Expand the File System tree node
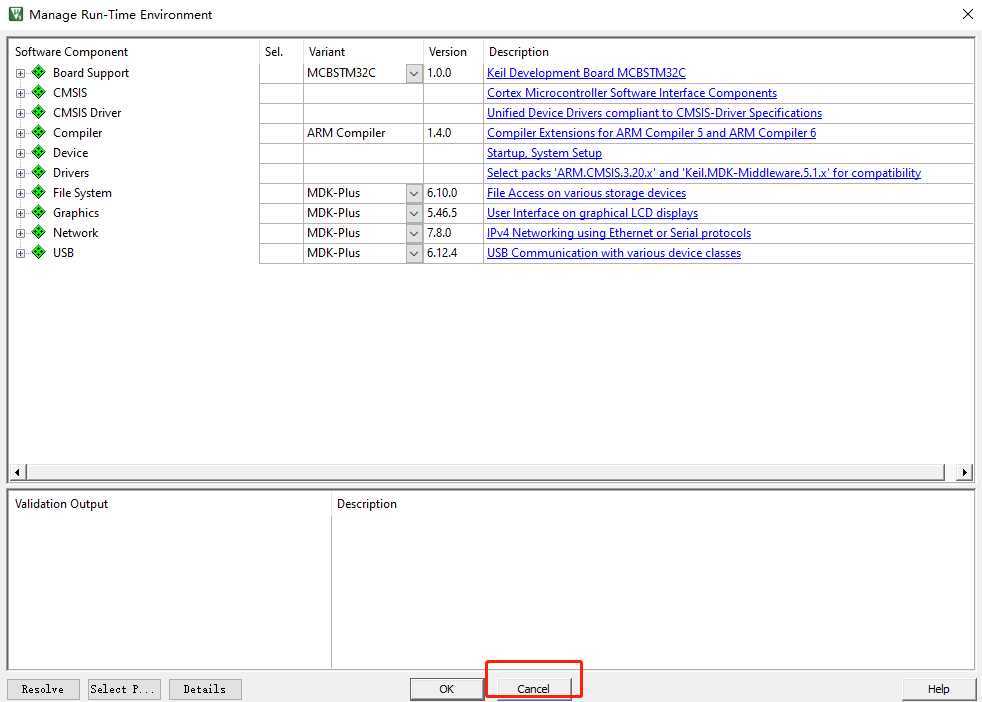Screen dimensions: 982x702 tap(20, 194)
